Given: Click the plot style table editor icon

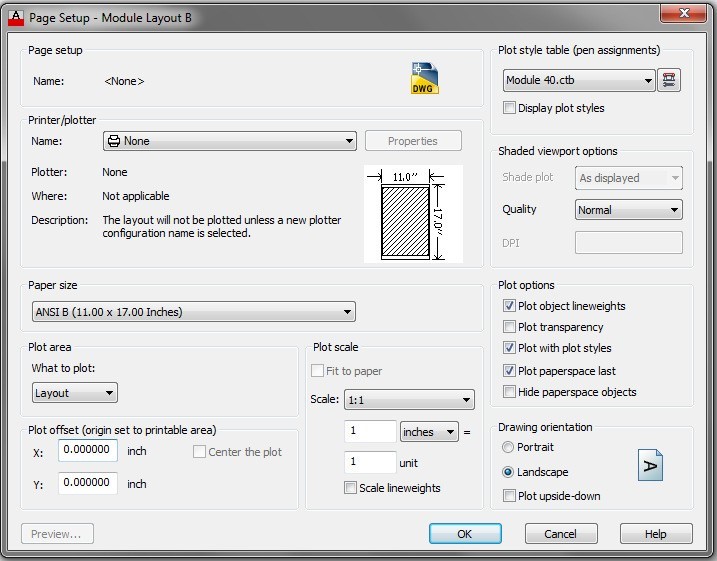Looking at the screenshot, I should point(670,81).
